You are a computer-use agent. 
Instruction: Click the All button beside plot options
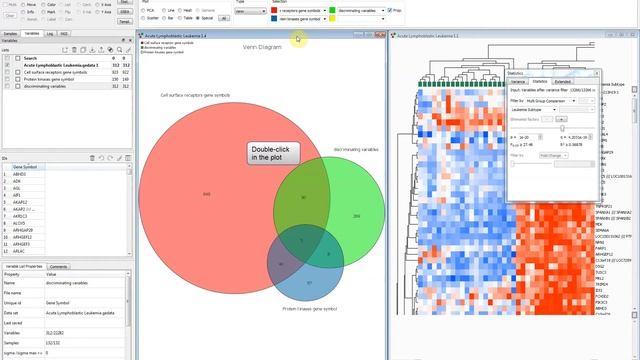(224, 18)
